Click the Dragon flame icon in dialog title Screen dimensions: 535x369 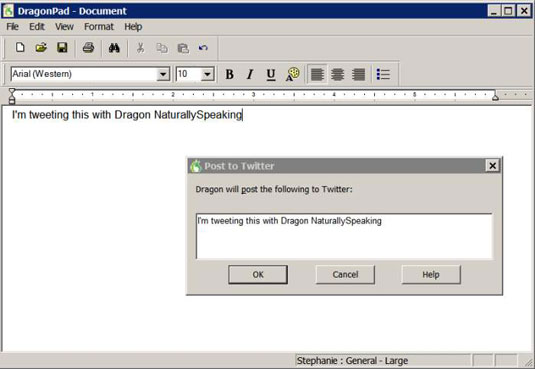point(196,166)
